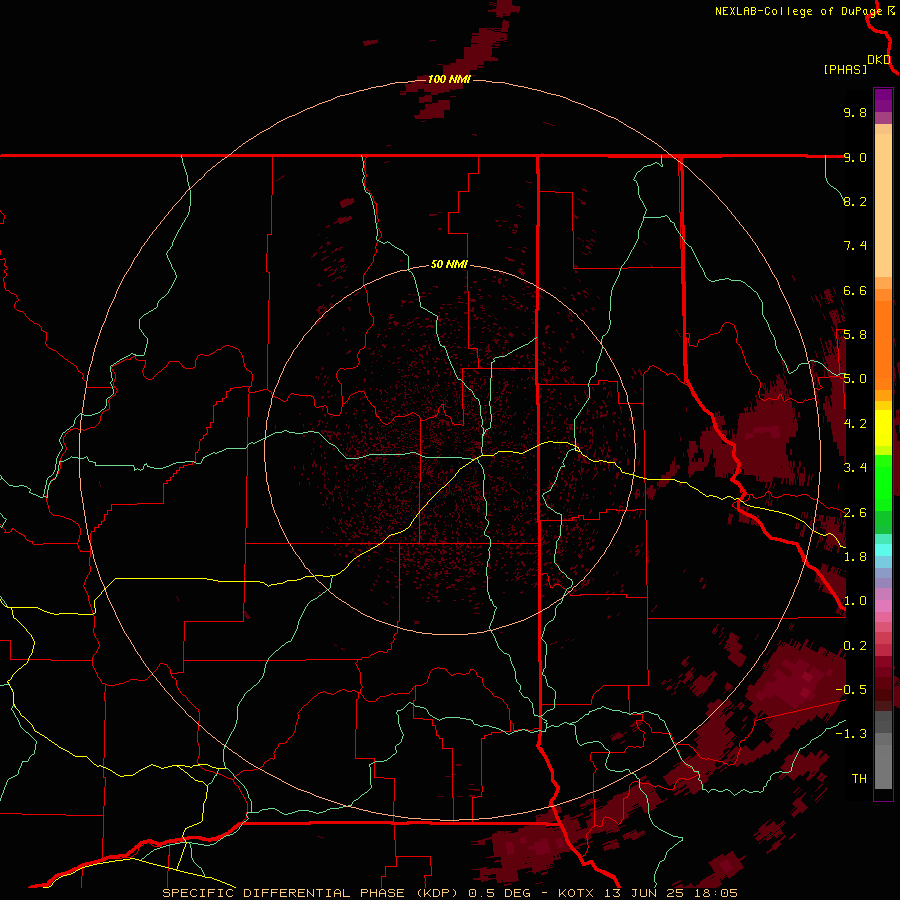Screen dimensions: 900x900
Task: Click the [PHAS] units label above the scale
Action: tap(845, 69)
